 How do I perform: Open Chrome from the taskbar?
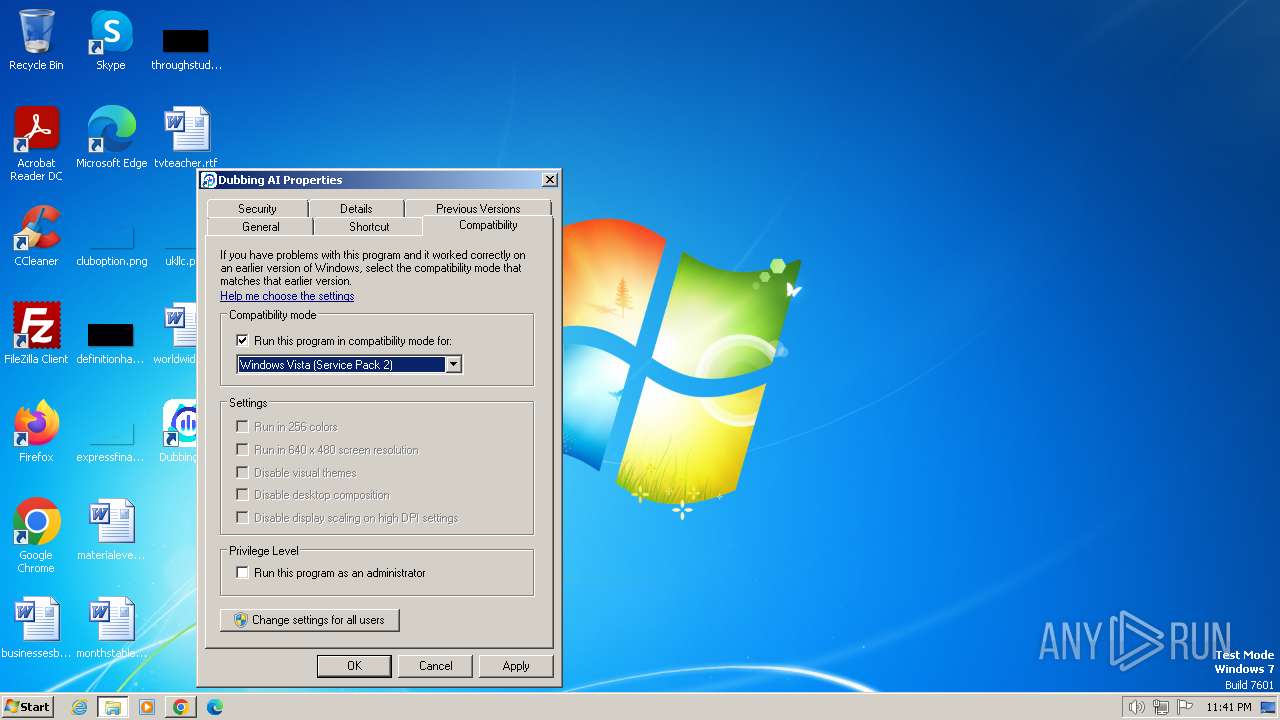click(180, 707)
